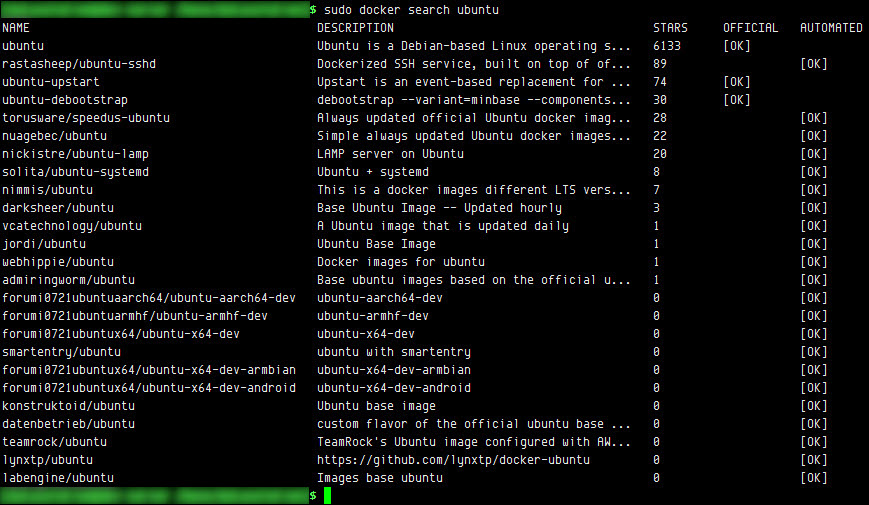869x505 pixels.
Task: Click description 'Ubuntu Base Image' for jordi/ubuntu
Action: (376, 244)
